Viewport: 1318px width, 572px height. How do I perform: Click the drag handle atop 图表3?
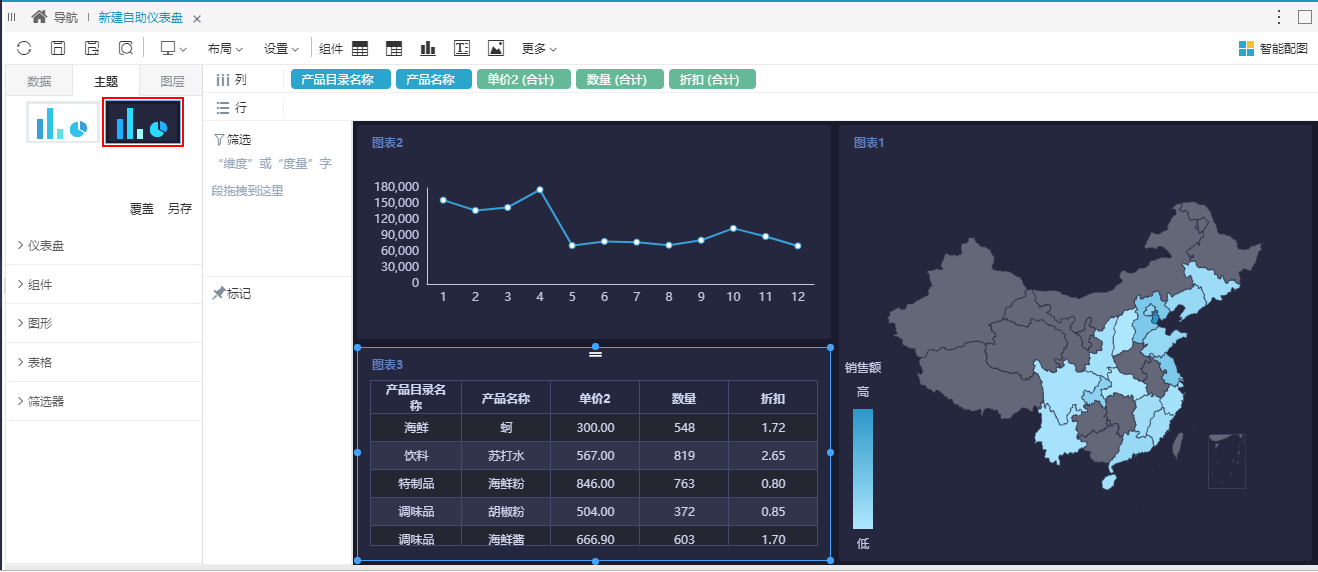tap(595, 353)
